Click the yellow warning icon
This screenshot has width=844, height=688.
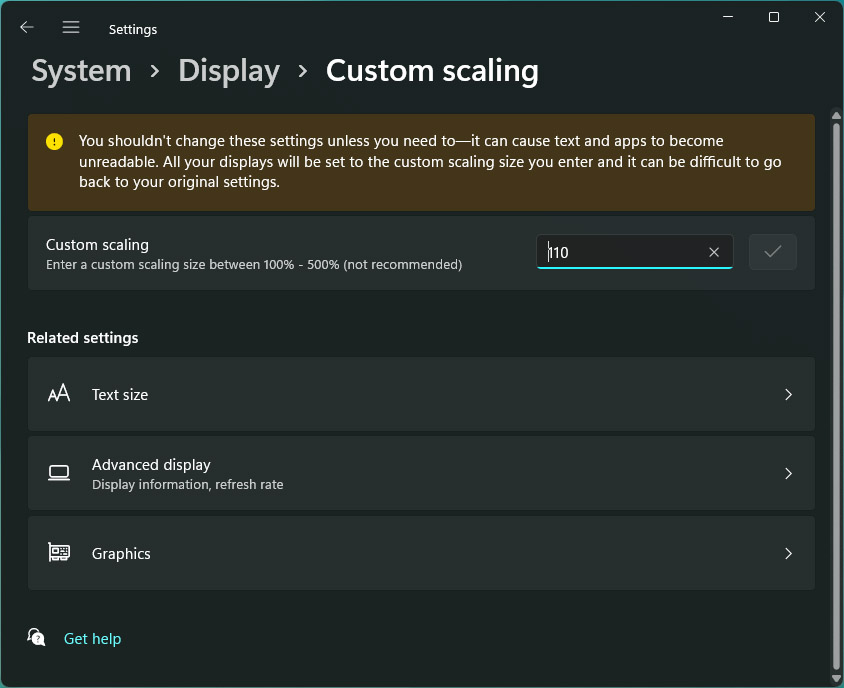coord(54,142)
